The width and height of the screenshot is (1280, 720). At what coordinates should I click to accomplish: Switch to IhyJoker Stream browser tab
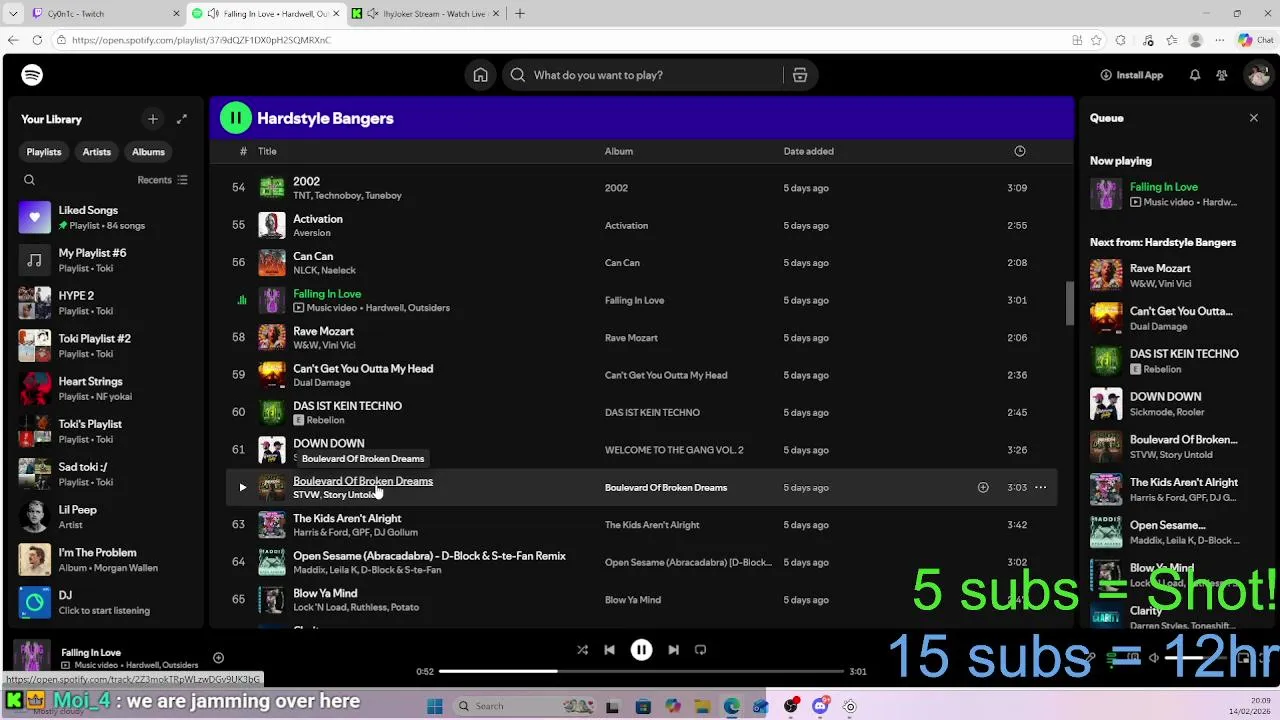425,13
